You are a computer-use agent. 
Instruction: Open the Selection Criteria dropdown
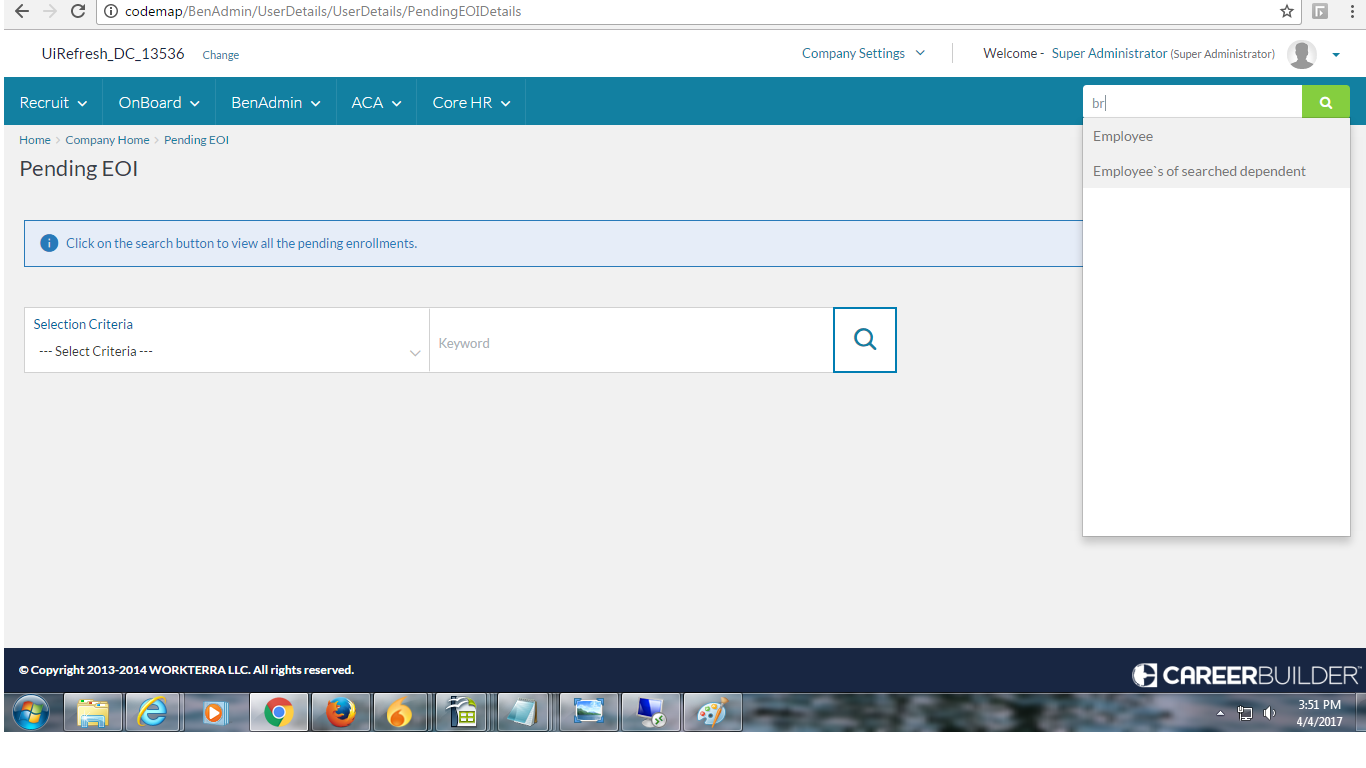click(227, 351)
